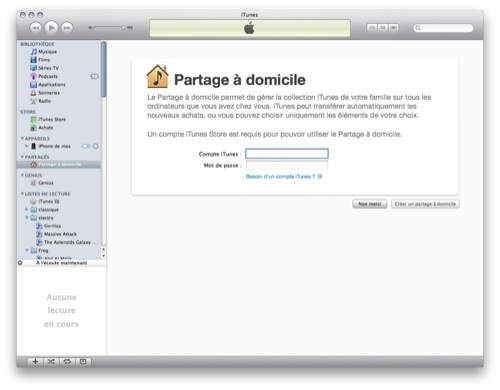
Task: Click the Partage à domicile house icon
Action: coord(158,76)
